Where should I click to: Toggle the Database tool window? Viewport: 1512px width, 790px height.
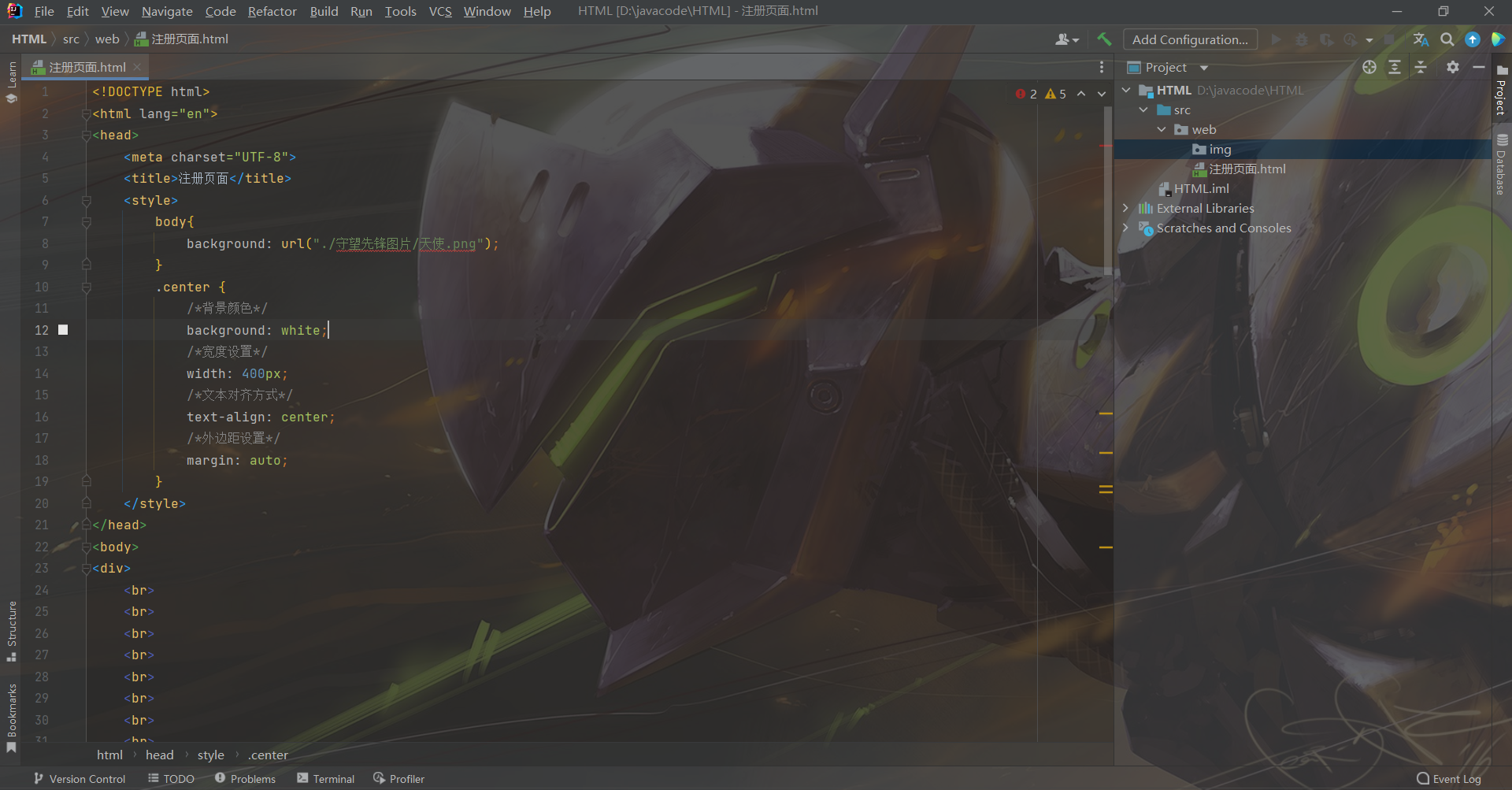coord(1502,165)
